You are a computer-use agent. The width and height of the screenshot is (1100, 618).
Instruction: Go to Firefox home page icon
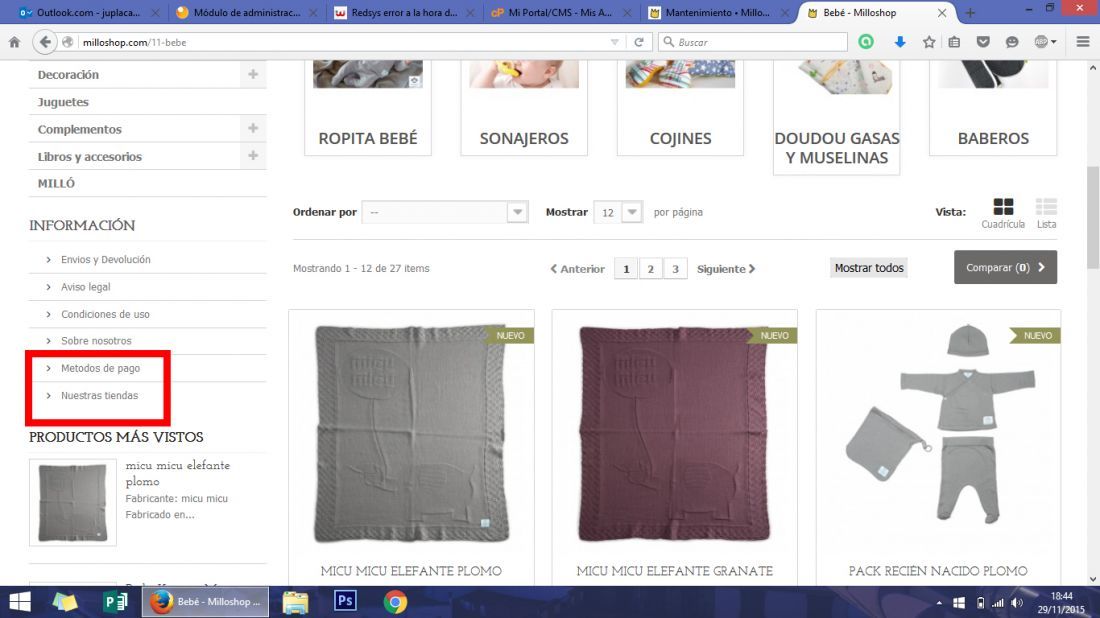tap(14, 42)
